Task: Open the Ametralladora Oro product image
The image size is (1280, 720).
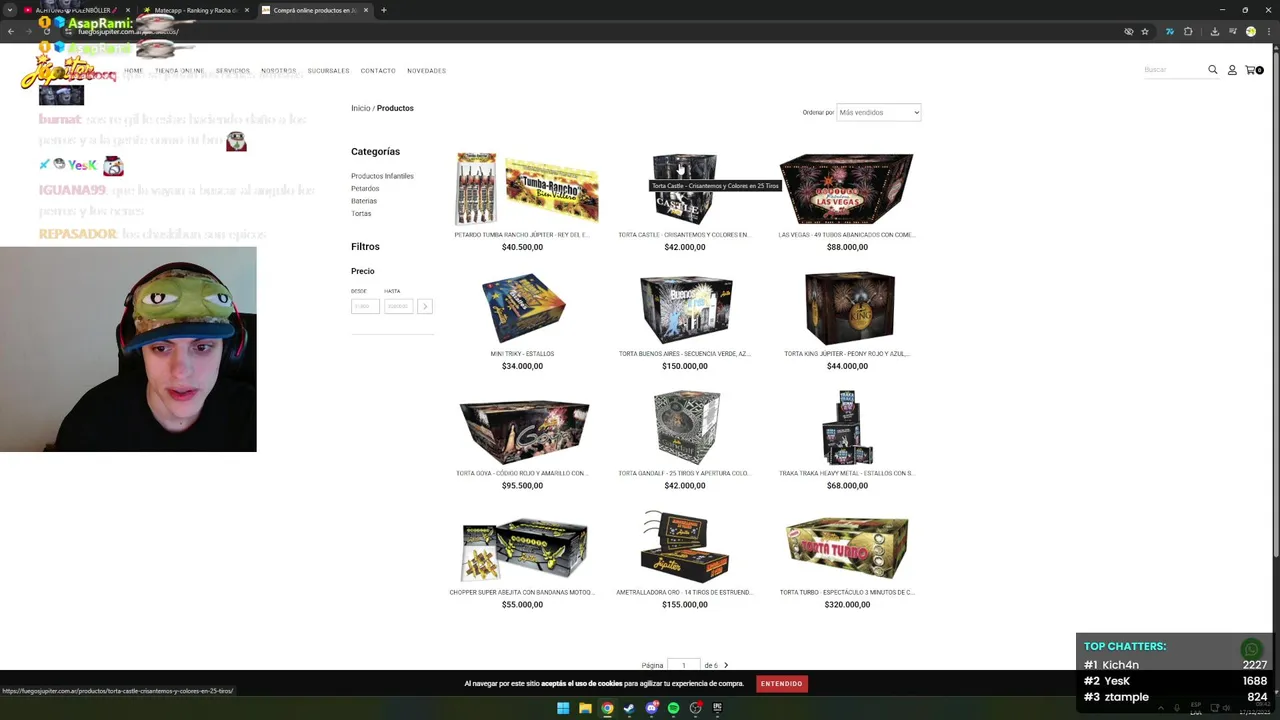Action: pyautogui.click(x=685, y=546)
